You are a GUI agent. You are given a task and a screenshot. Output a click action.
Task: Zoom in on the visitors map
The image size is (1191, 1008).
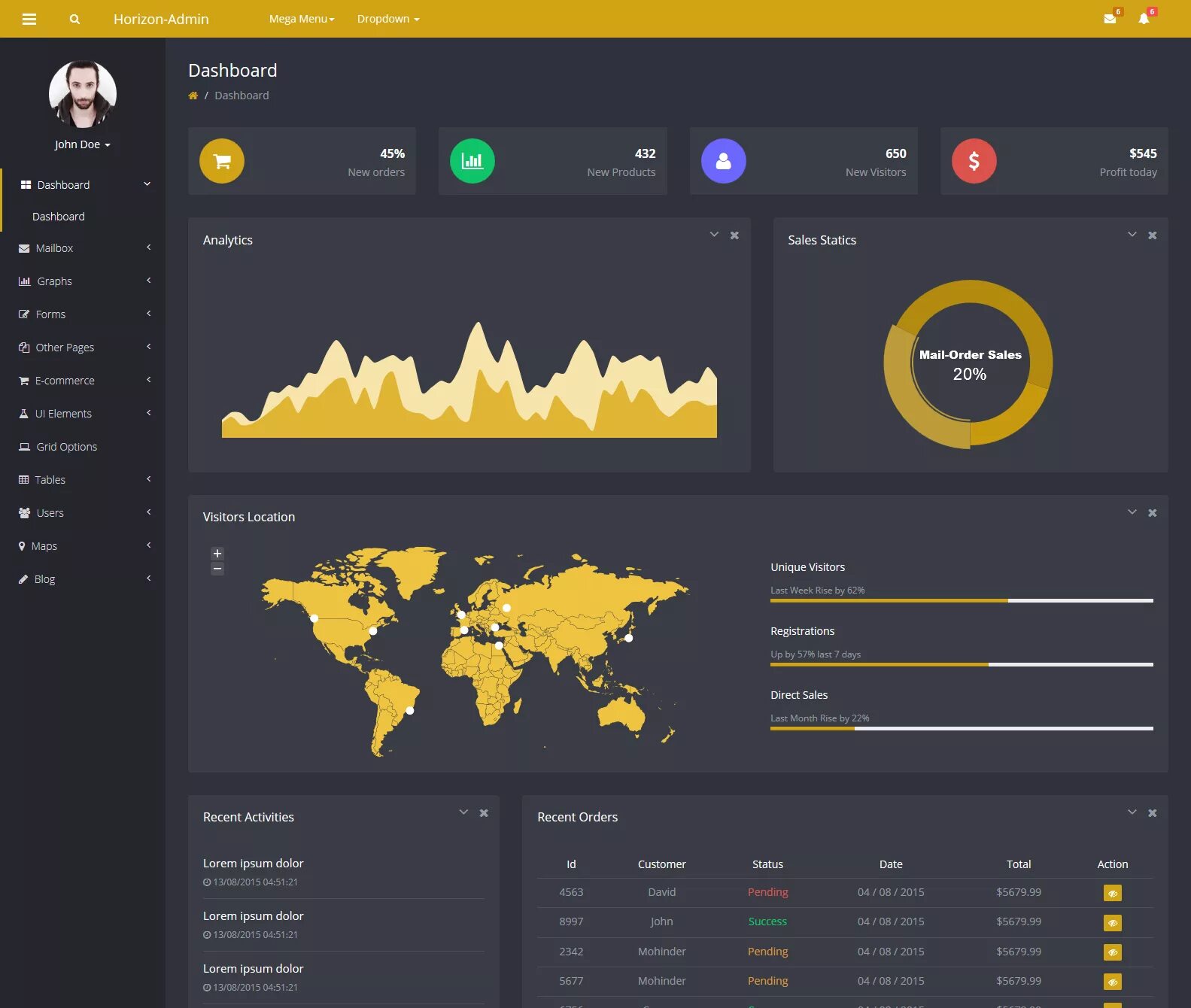pos(217,554)
